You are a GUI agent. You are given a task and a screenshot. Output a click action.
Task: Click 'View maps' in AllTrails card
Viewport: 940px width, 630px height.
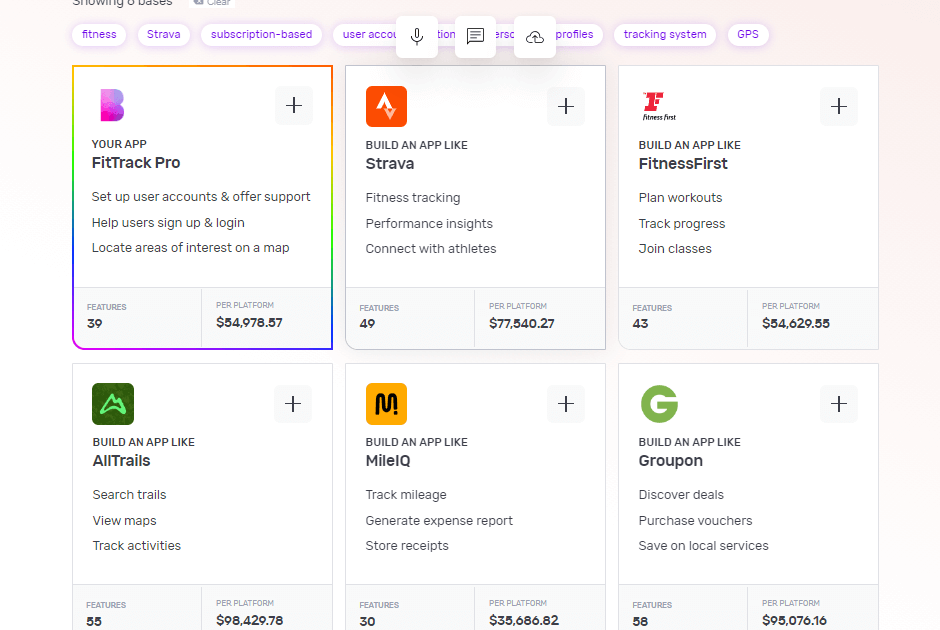(x=124, y=521)
